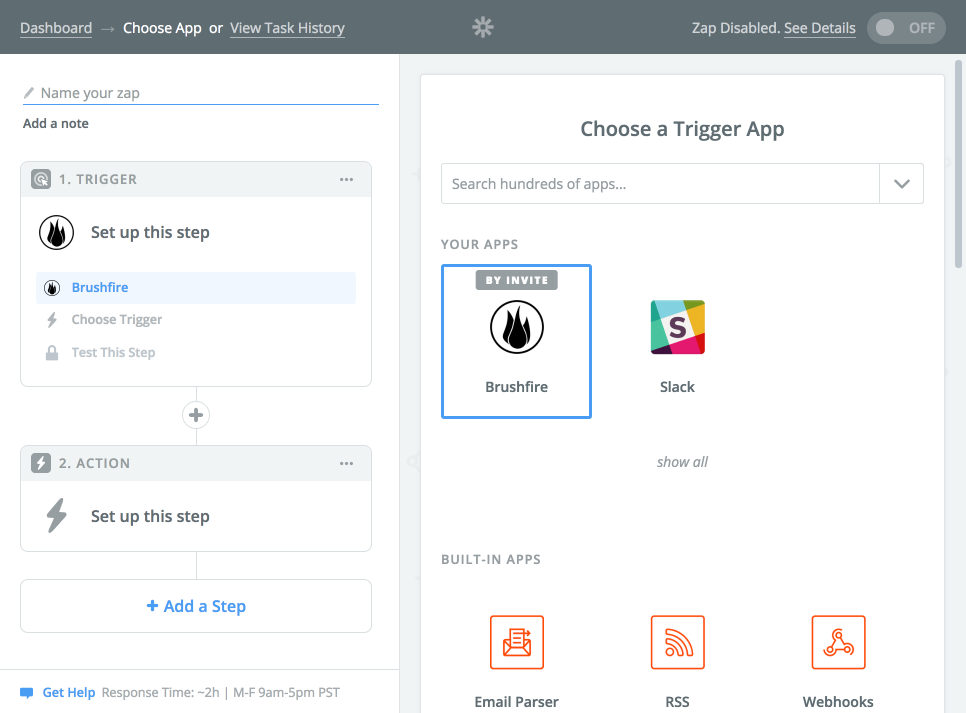The width and height of the screenshot is (966, 713).
Task: Click the lightning bolt icon next to Choose Trigger
Action: [52, 320]
